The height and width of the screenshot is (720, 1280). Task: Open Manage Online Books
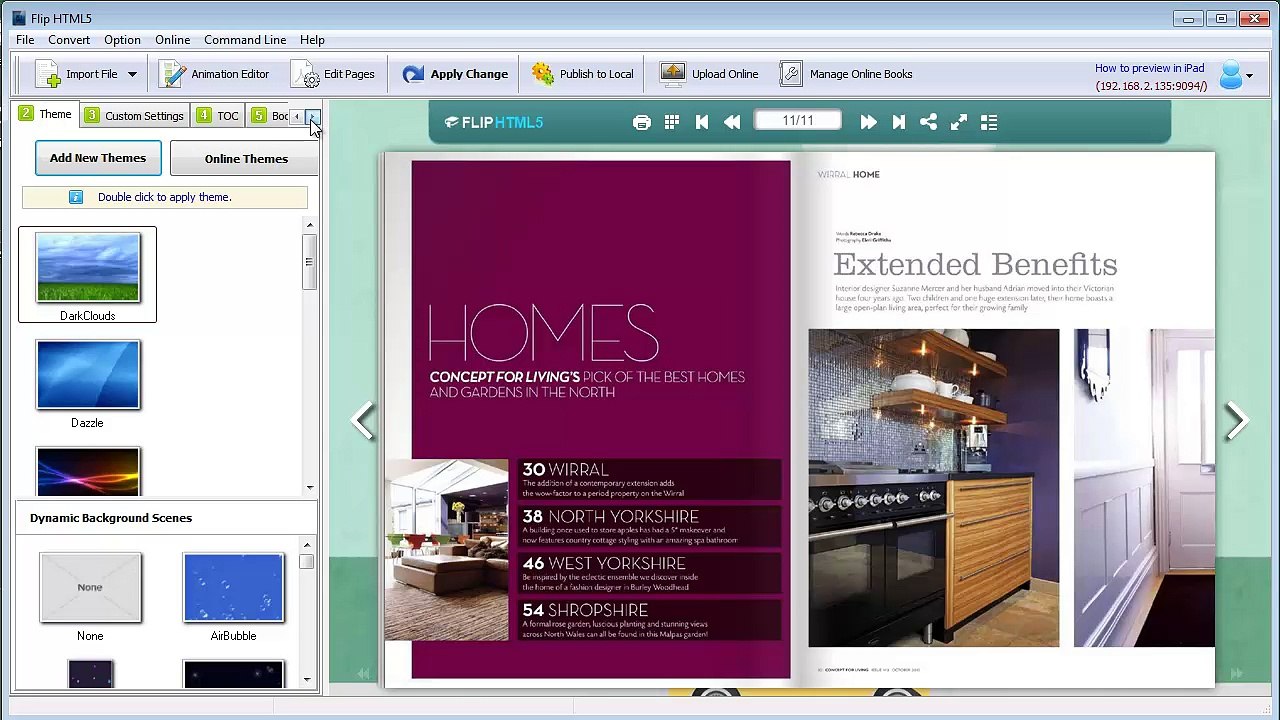[x=846, y=74]
